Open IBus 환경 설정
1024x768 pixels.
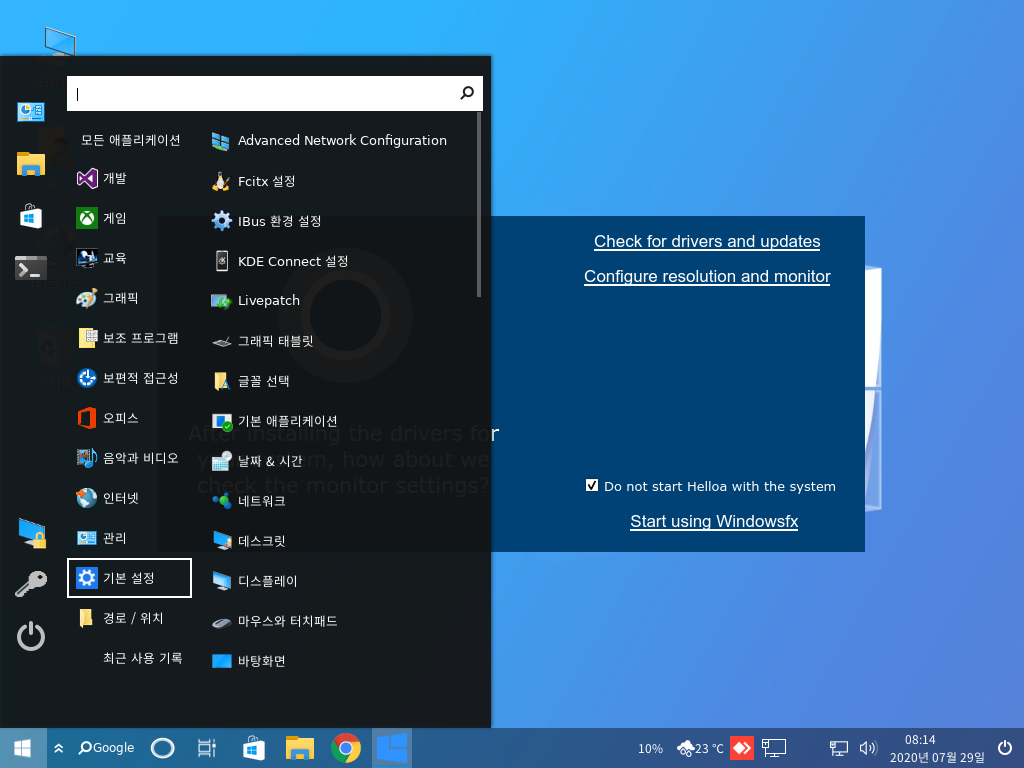(267, 221)
